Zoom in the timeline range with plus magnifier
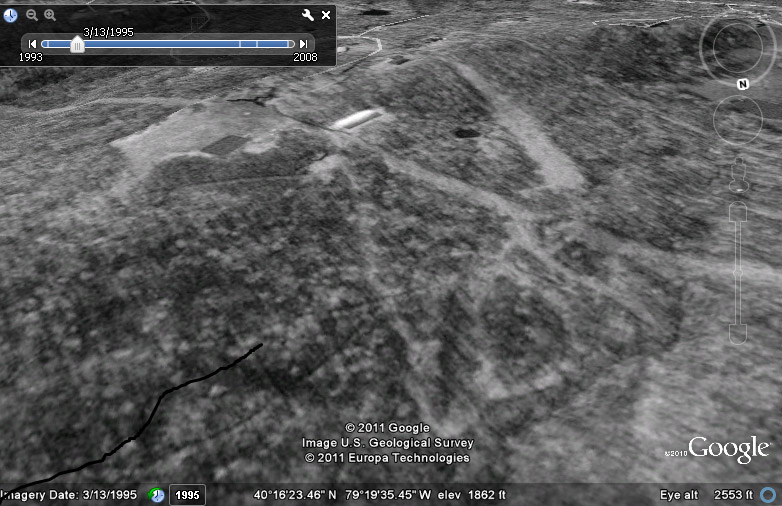Viewport: 782px width, 506px height. (50, 15)
